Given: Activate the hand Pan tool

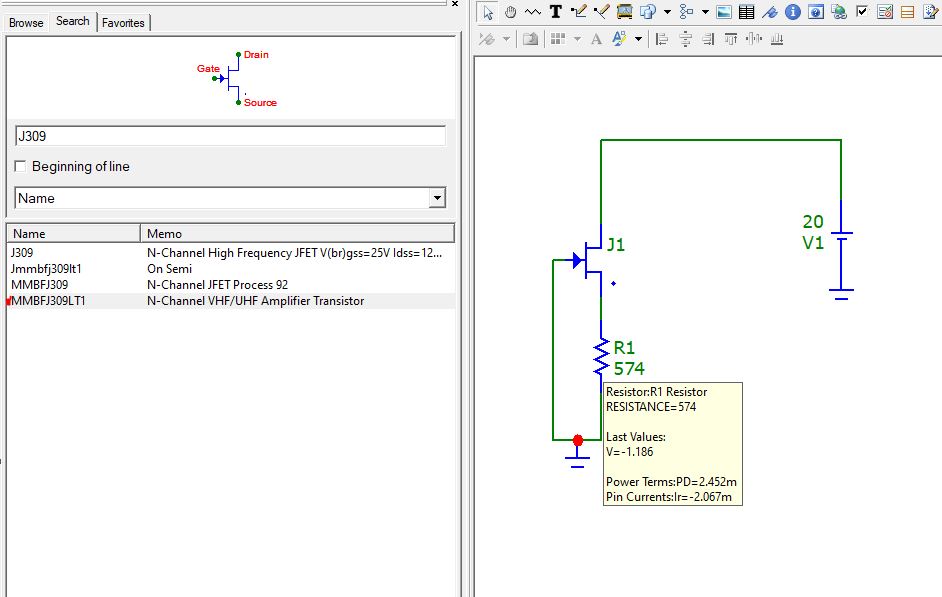Looking at the screenshot, I should point(510,12).
